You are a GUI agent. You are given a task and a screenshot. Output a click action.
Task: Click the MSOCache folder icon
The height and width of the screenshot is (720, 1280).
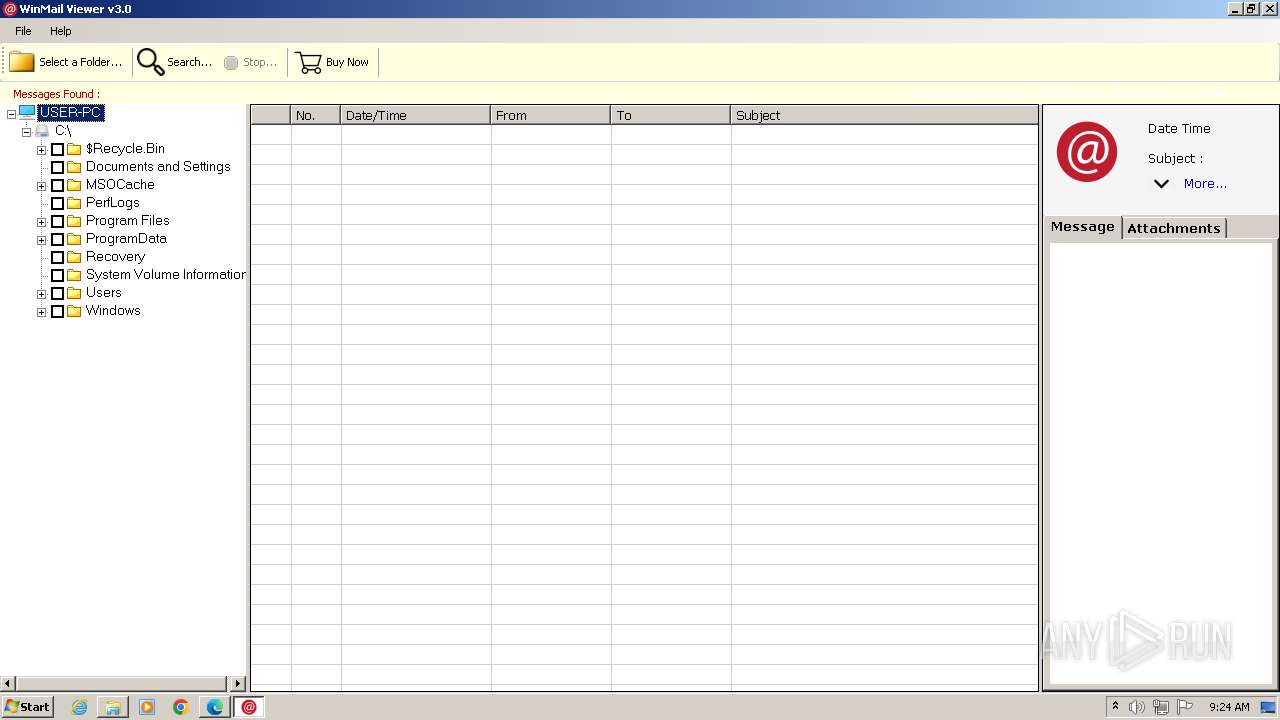[74, 185]
